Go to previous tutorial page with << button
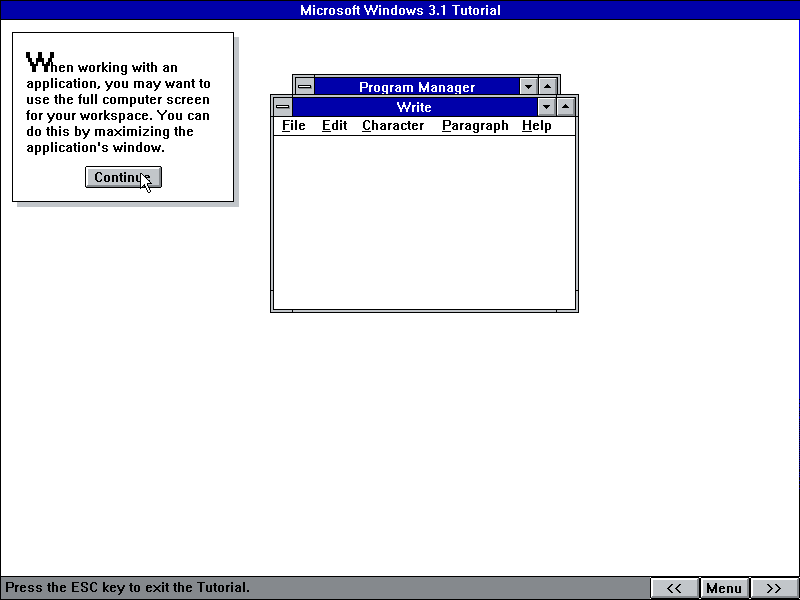Viewport: 800px width, 600px height. tap(674, 588)
